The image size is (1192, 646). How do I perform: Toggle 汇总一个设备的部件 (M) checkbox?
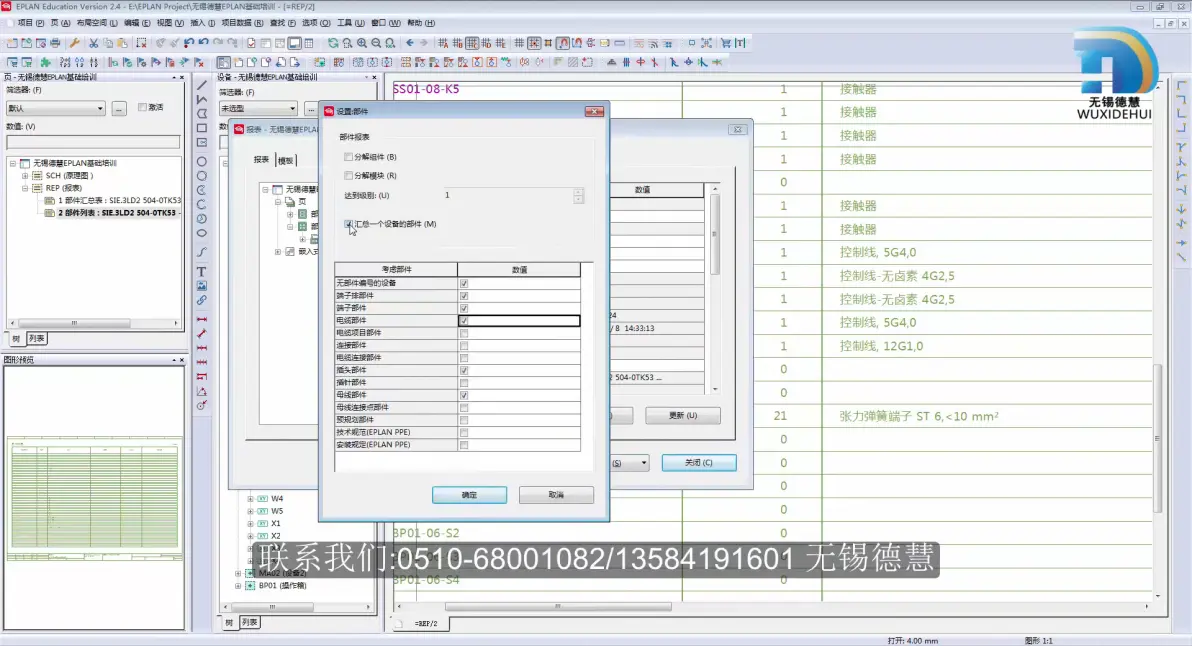coord(348,224)
